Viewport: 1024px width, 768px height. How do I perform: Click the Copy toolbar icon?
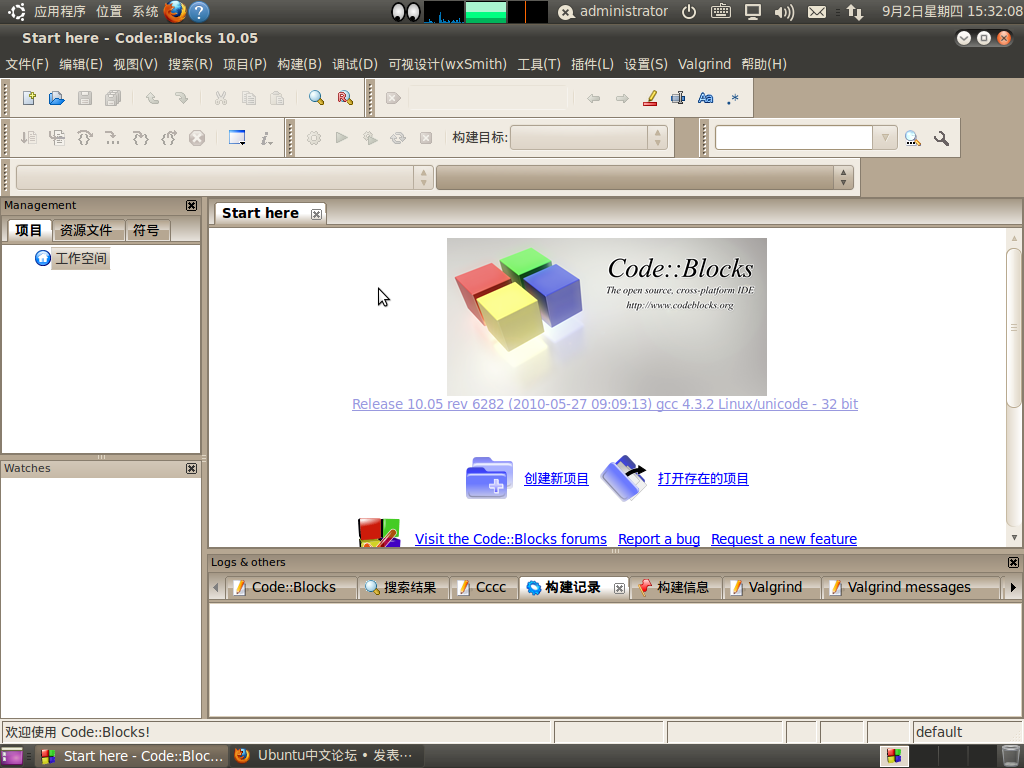click(x=249, y=98)
